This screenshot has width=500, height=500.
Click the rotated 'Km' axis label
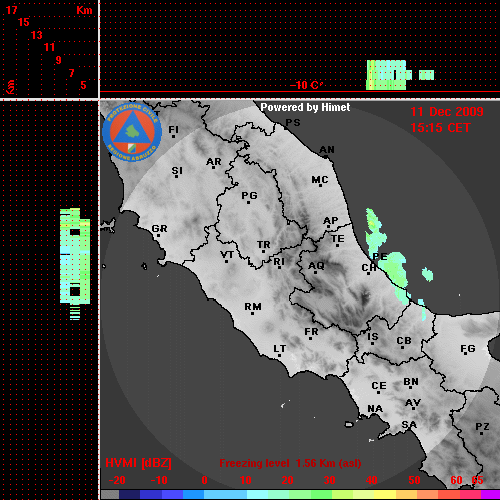click(x=11, y=87)
